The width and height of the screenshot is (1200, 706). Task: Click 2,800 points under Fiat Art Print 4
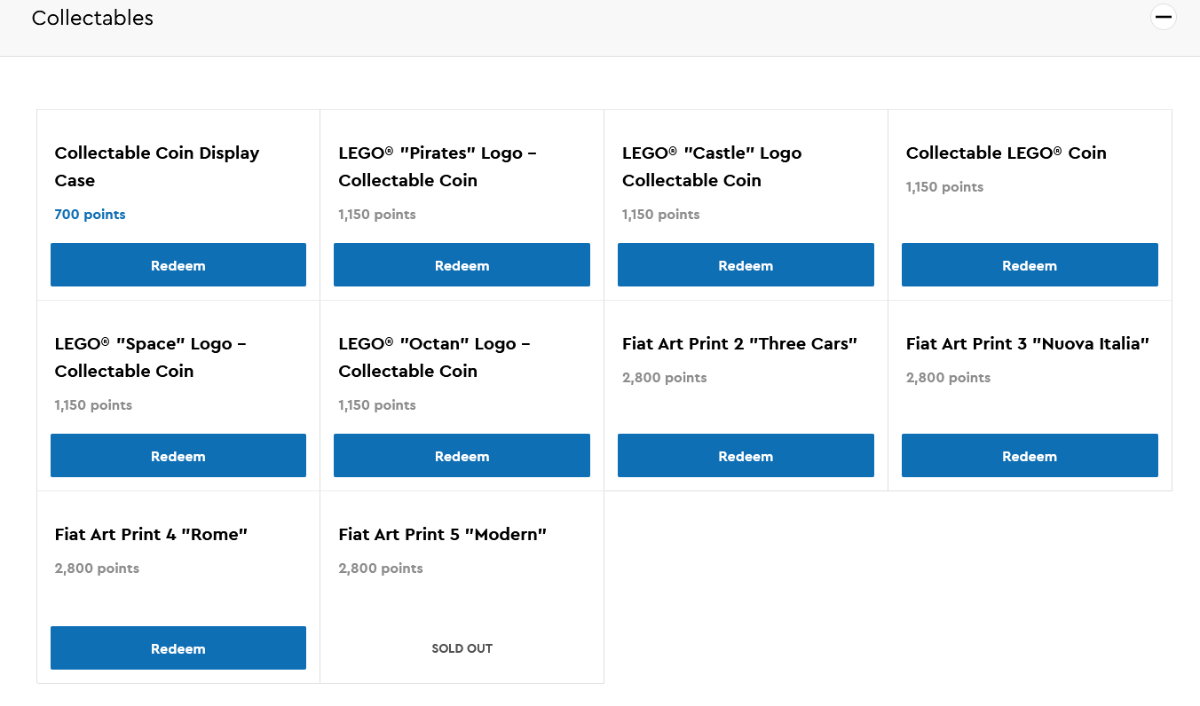pyautogui.click(x=97, y=568)
